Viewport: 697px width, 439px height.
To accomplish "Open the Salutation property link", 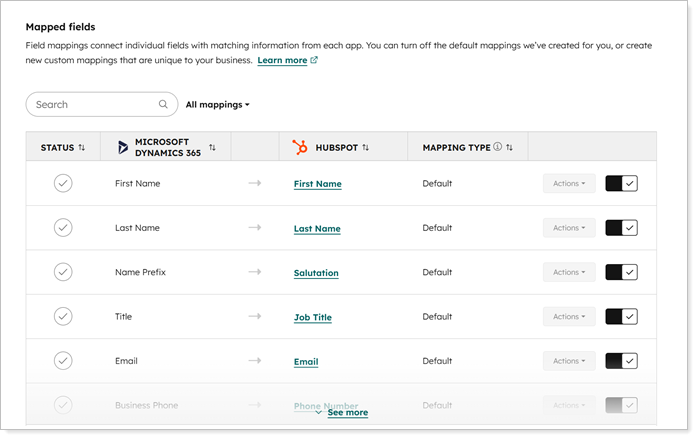I will point(316,273).
